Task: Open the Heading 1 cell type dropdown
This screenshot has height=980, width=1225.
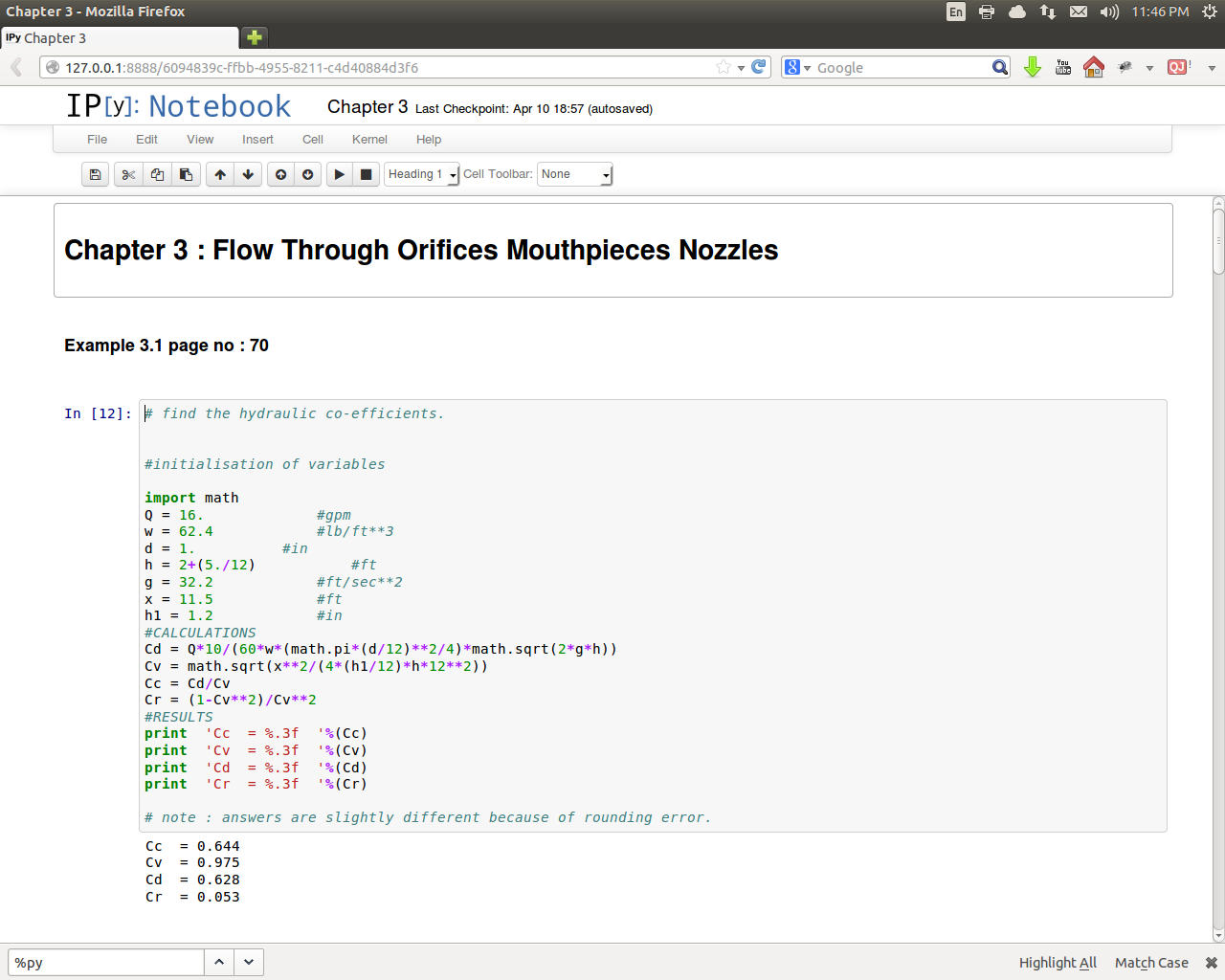Action: (422, 174)
